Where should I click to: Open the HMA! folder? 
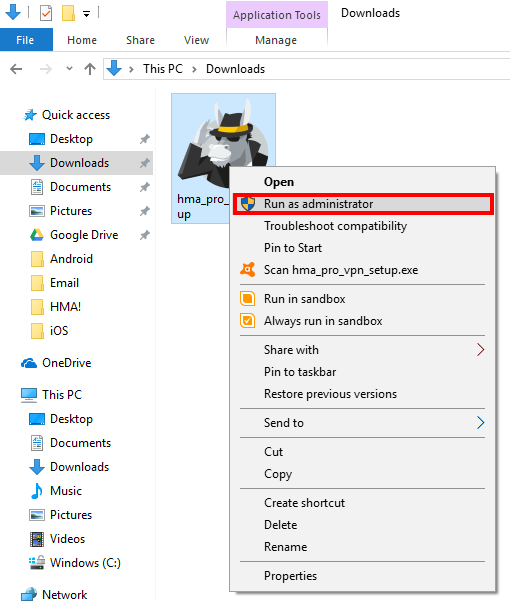tap(66, 307)
